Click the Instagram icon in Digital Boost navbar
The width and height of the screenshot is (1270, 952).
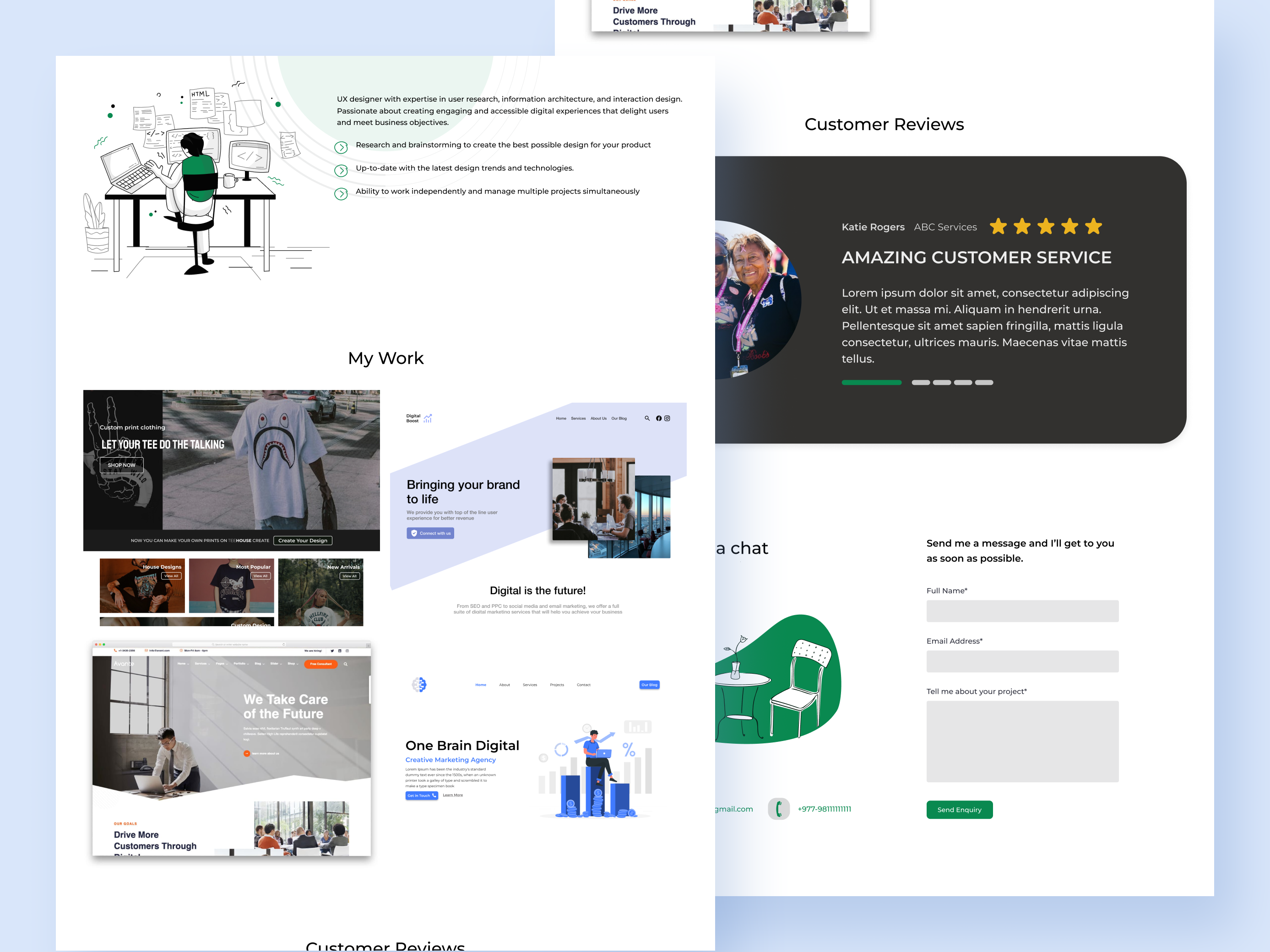click(x=668, y=418)
